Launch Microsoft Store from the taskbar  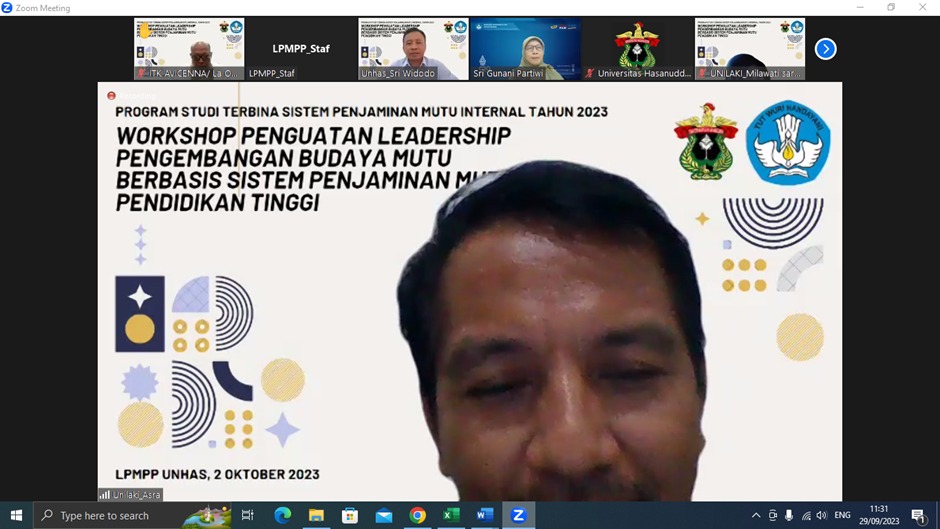point(350,515)
